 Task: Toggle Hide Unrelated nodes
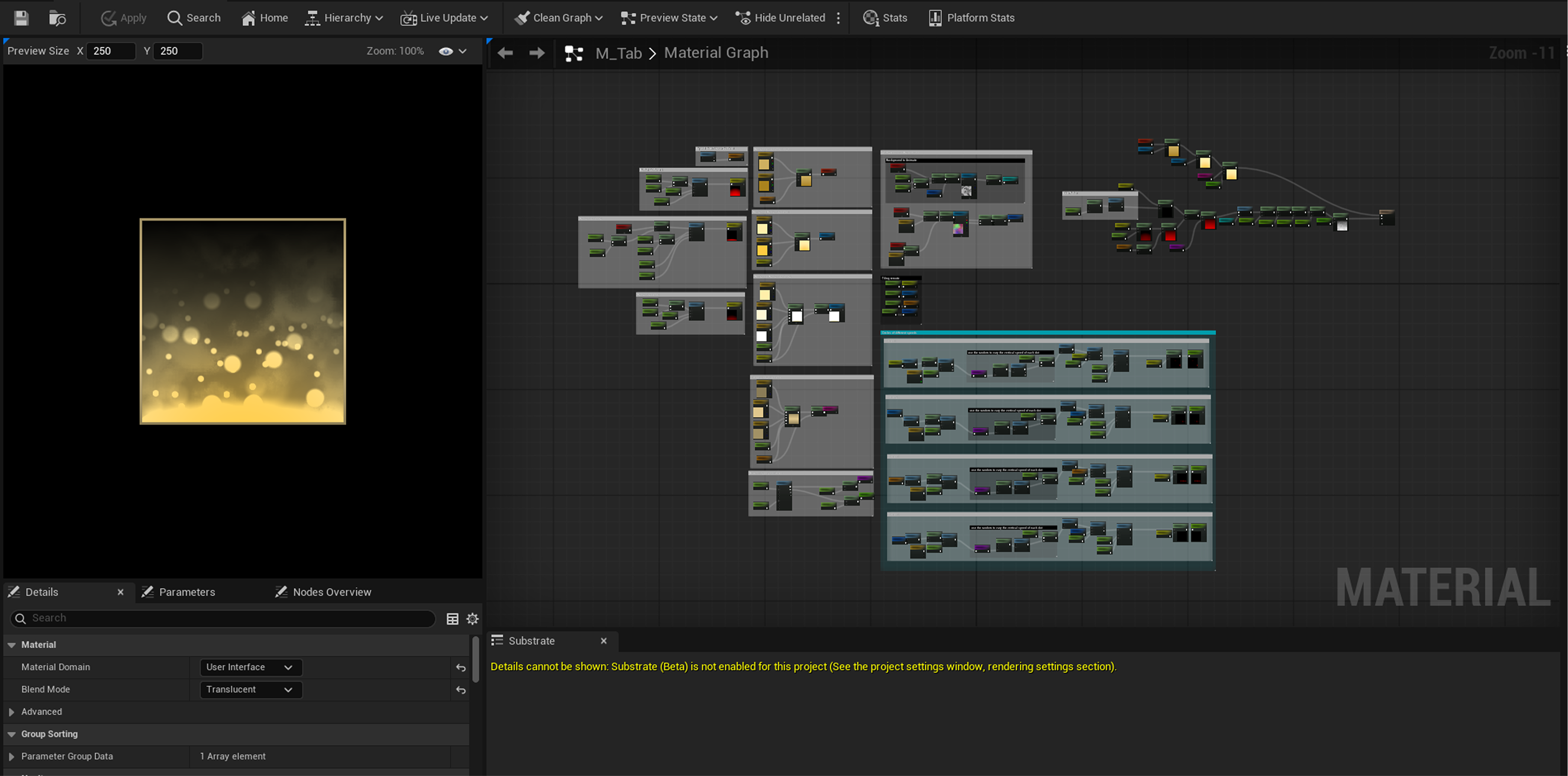pos(780,18)
